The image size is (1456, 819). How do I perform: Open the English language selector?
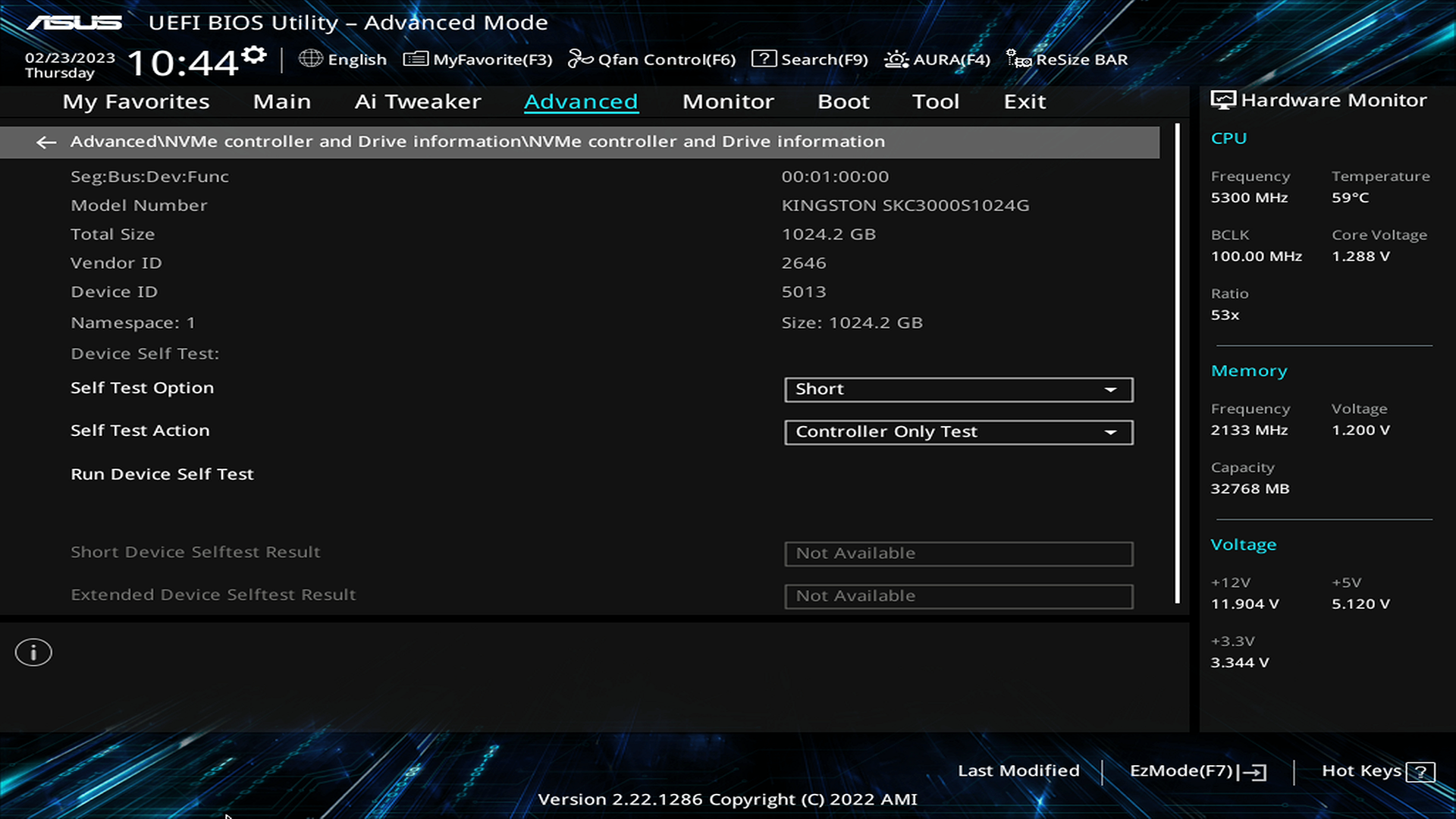coord(356,59)
